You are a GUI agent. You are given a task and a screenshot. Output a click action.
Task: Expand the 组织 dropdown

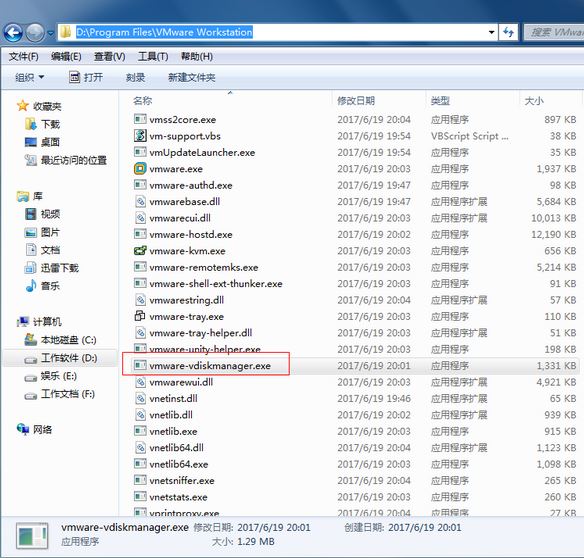click(x=29, y=77)
